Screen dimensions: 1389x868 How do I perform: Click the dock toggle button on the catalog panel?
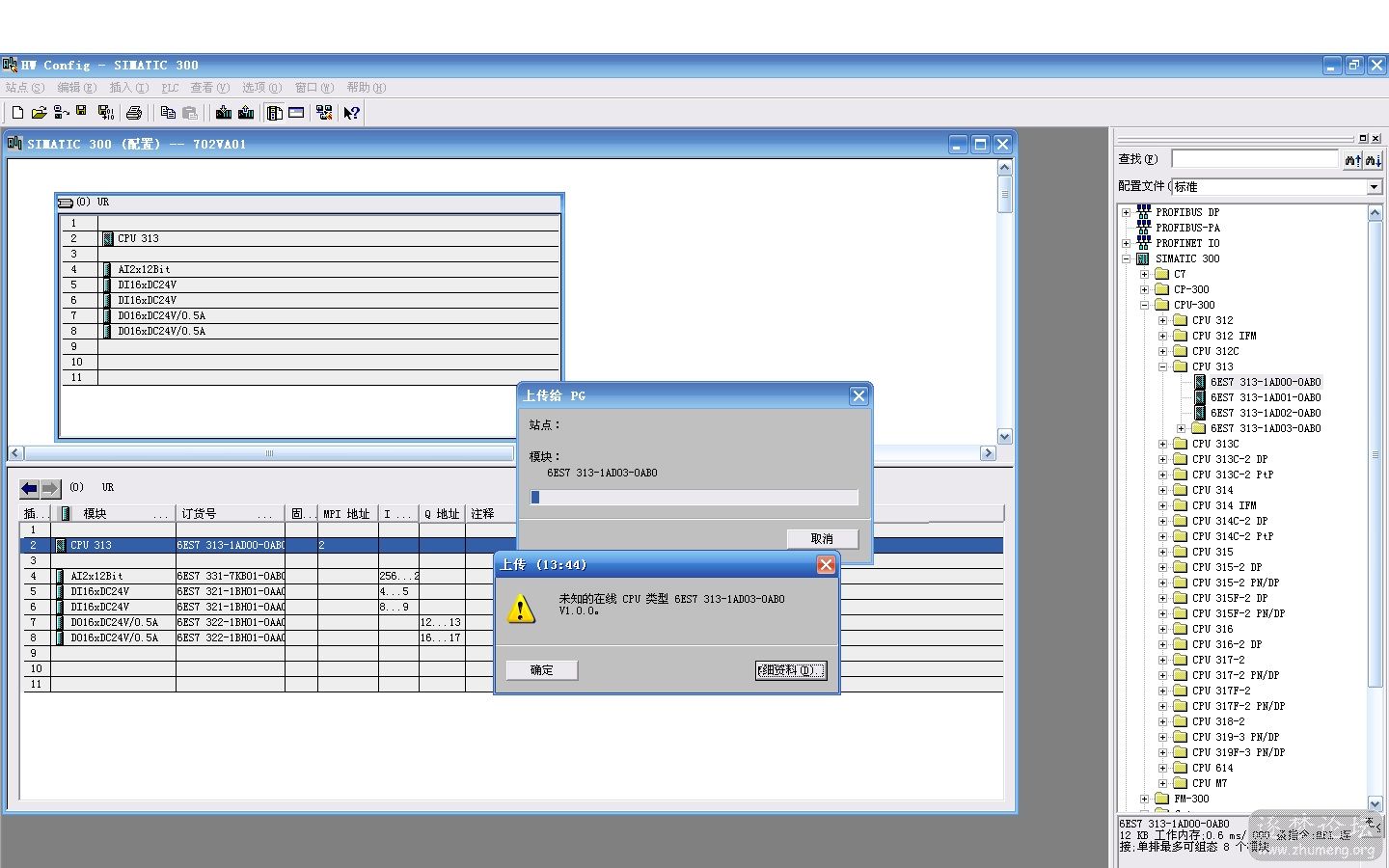point(1363,138)
